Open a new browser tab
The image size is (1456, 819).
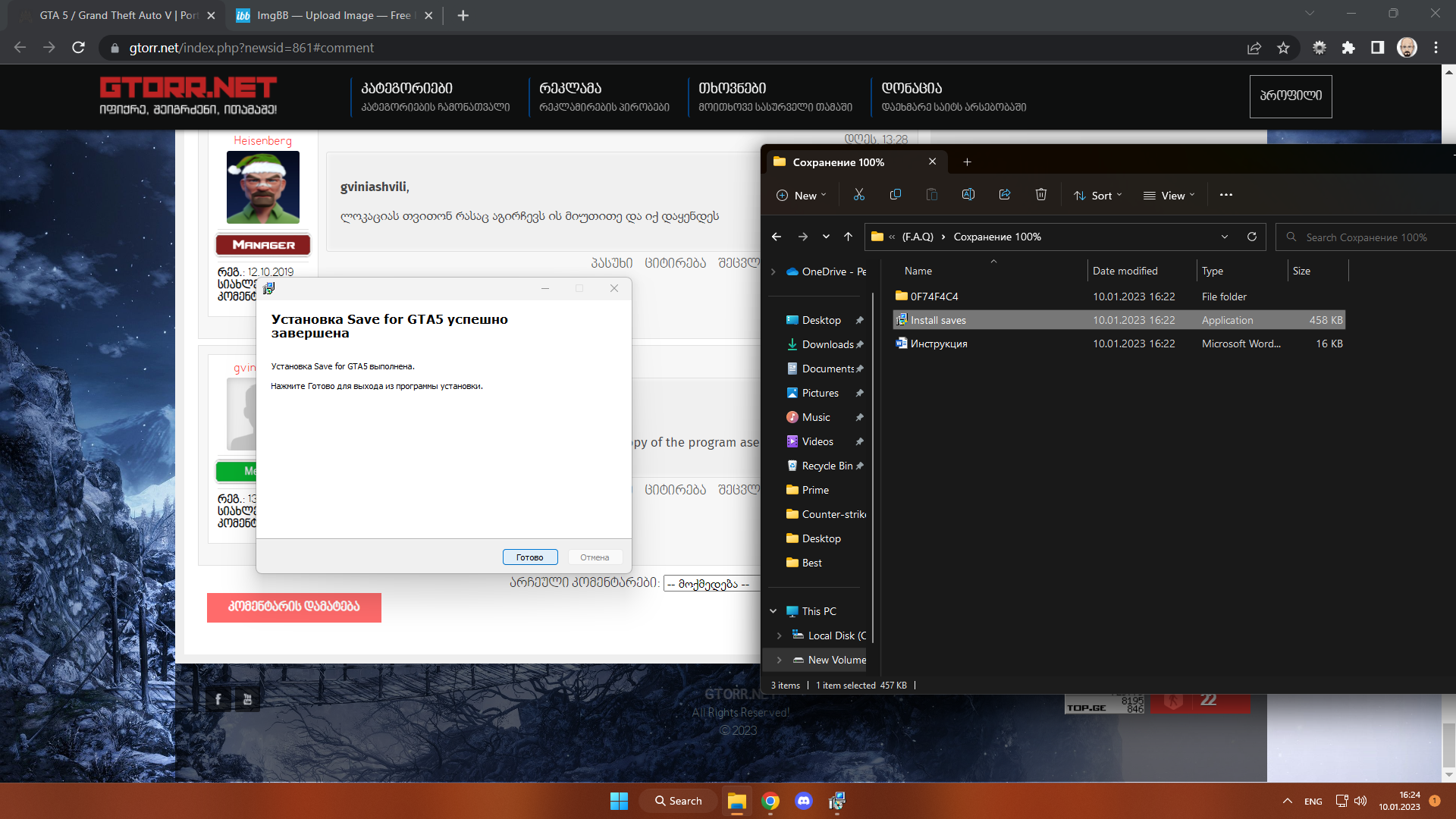pos(463,15)
